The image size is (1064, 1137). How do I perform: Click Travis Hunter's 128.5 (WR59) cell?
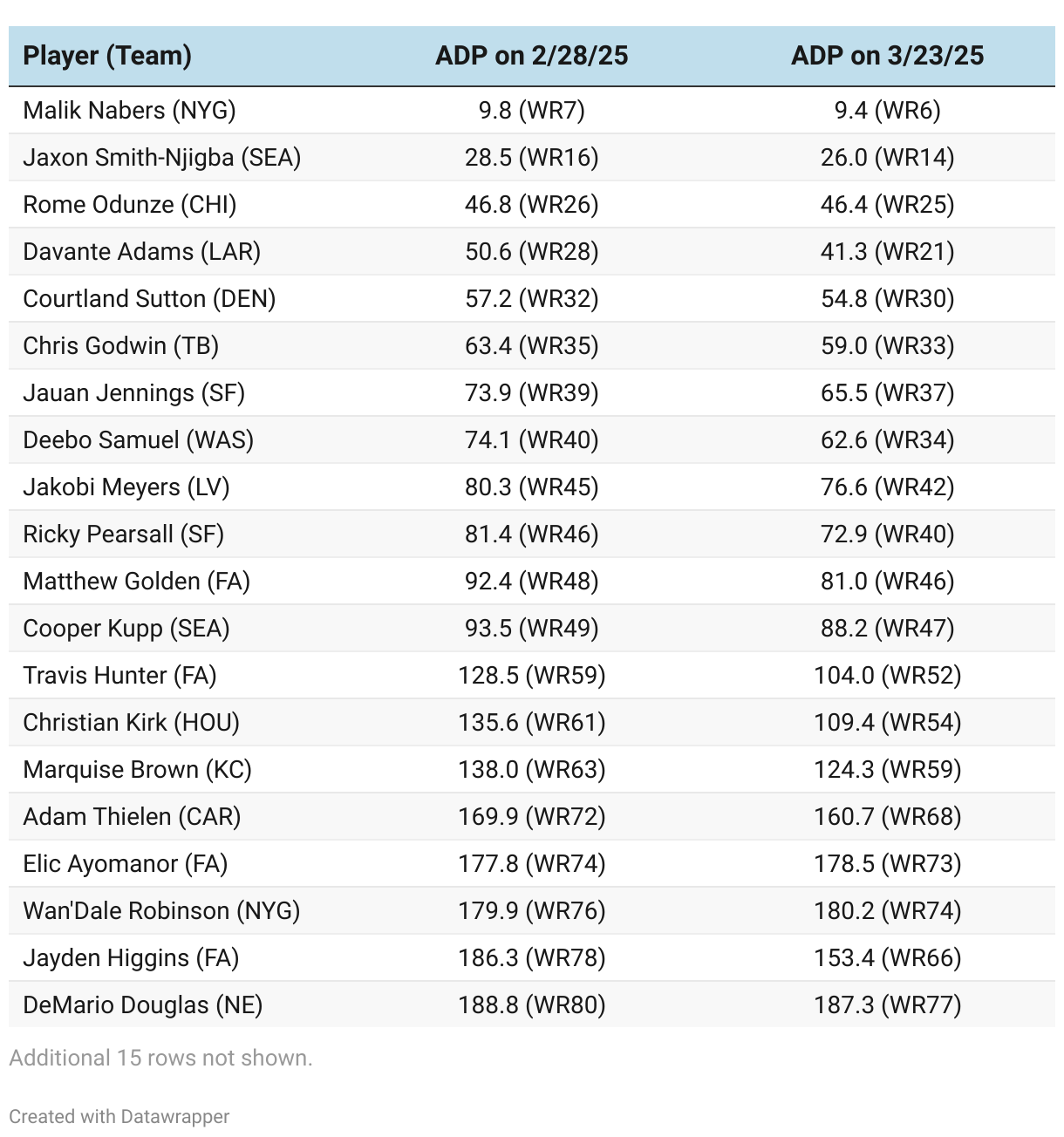tap(531, 676)
